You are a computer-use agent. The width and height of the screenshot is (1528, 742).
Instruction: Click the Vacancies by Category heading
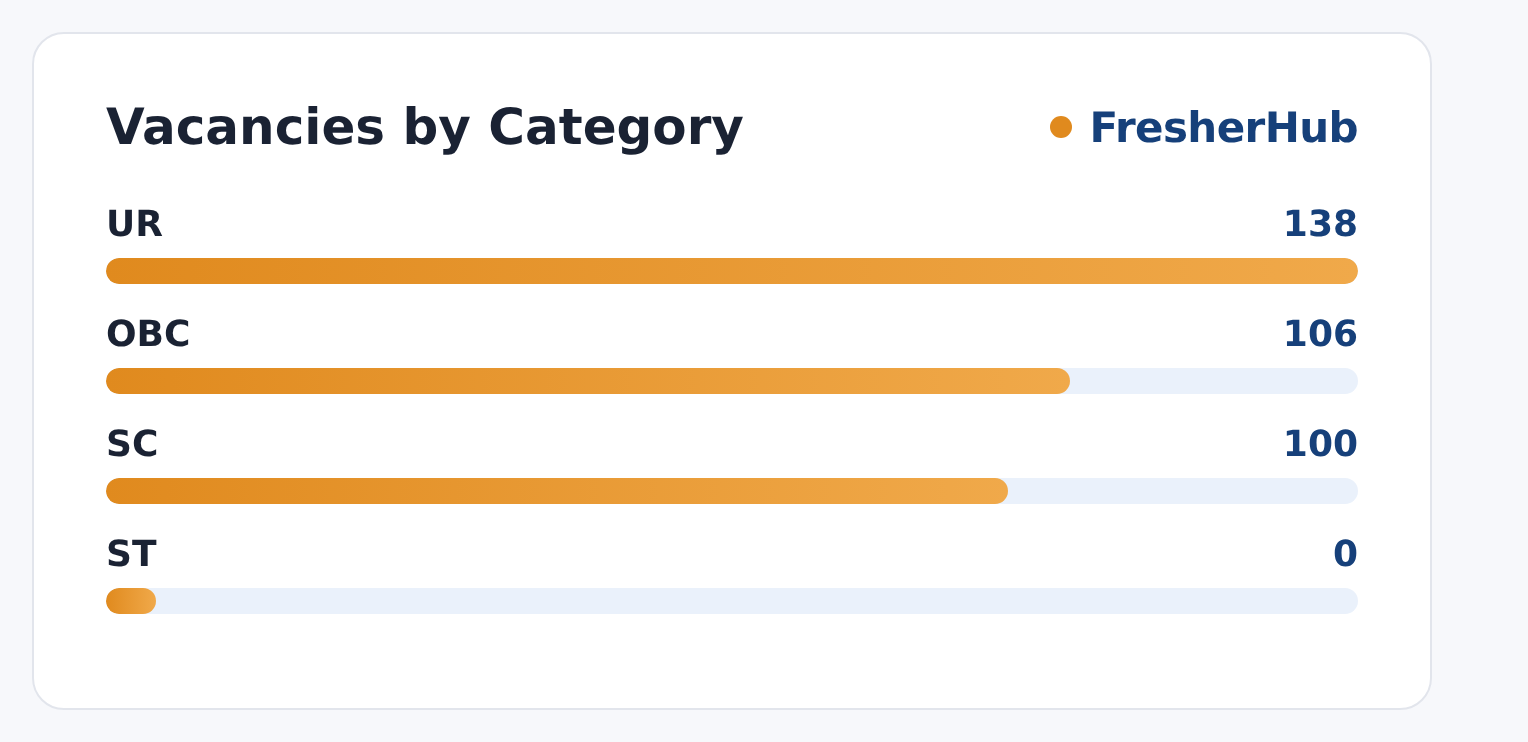[424, 129]
